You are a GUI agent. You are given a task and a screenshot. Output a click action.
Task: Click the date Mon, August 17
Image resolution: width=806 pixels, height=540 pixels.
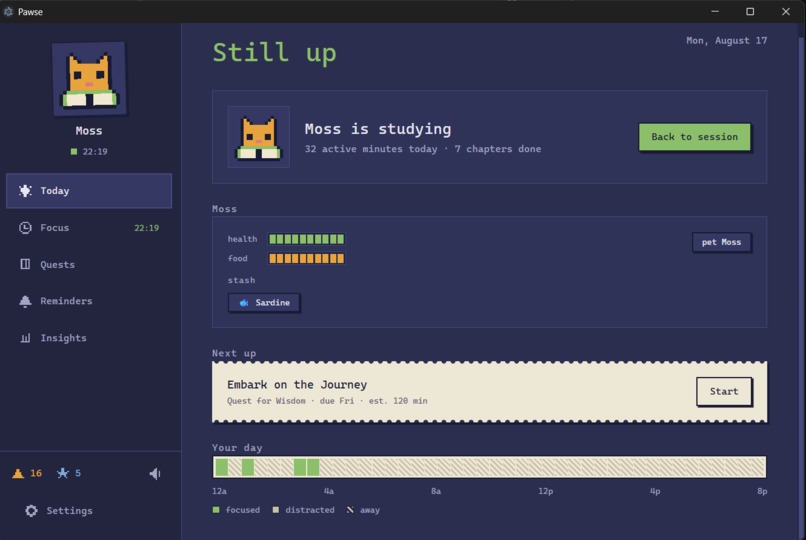click(726, 41)
